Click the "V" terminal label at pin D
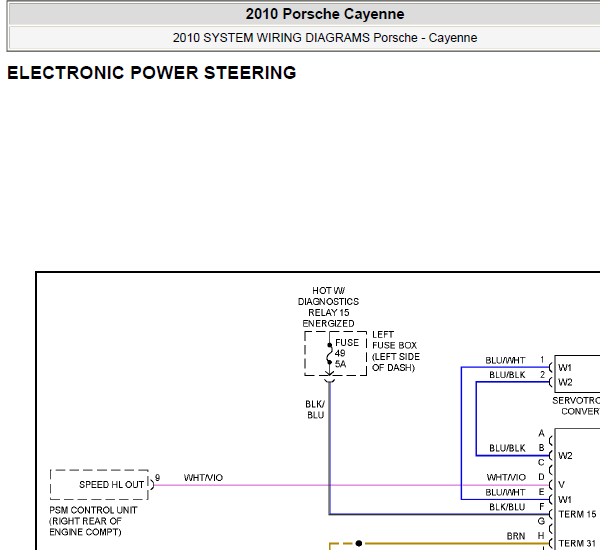 (x=561, y=485)
